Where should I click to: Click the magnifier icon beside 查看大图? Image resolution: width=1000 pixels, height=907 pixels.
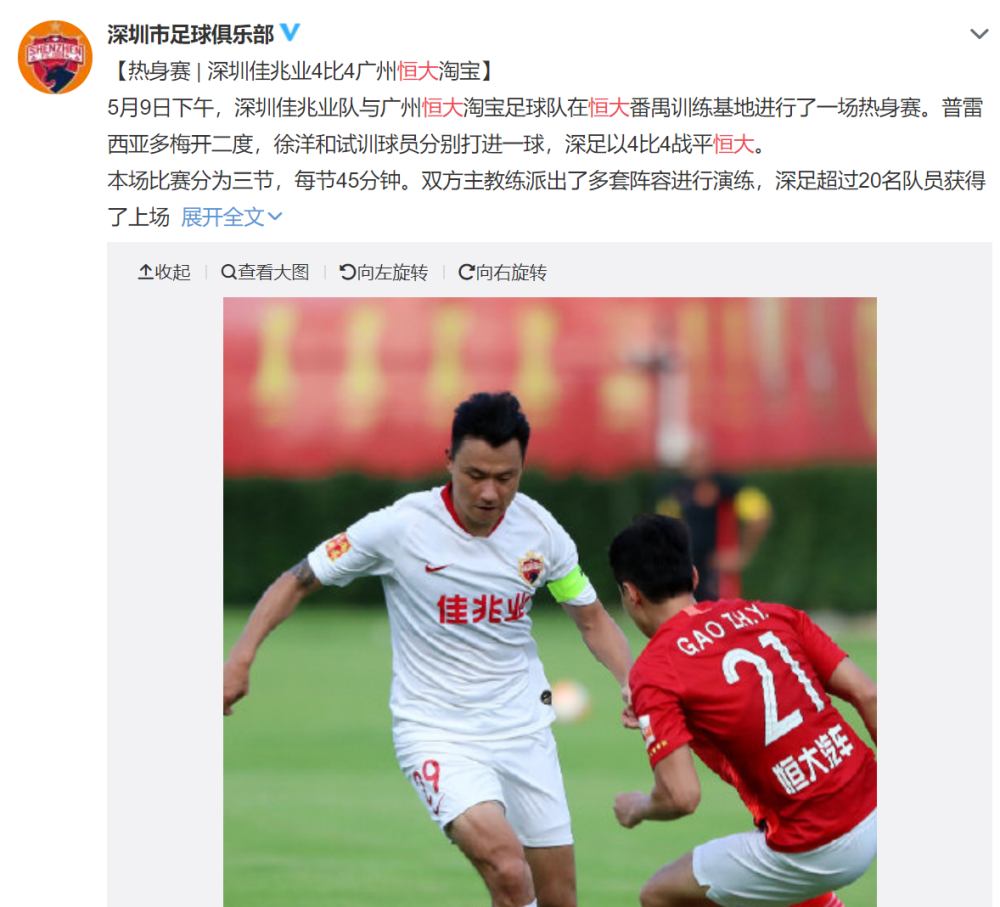228,272
